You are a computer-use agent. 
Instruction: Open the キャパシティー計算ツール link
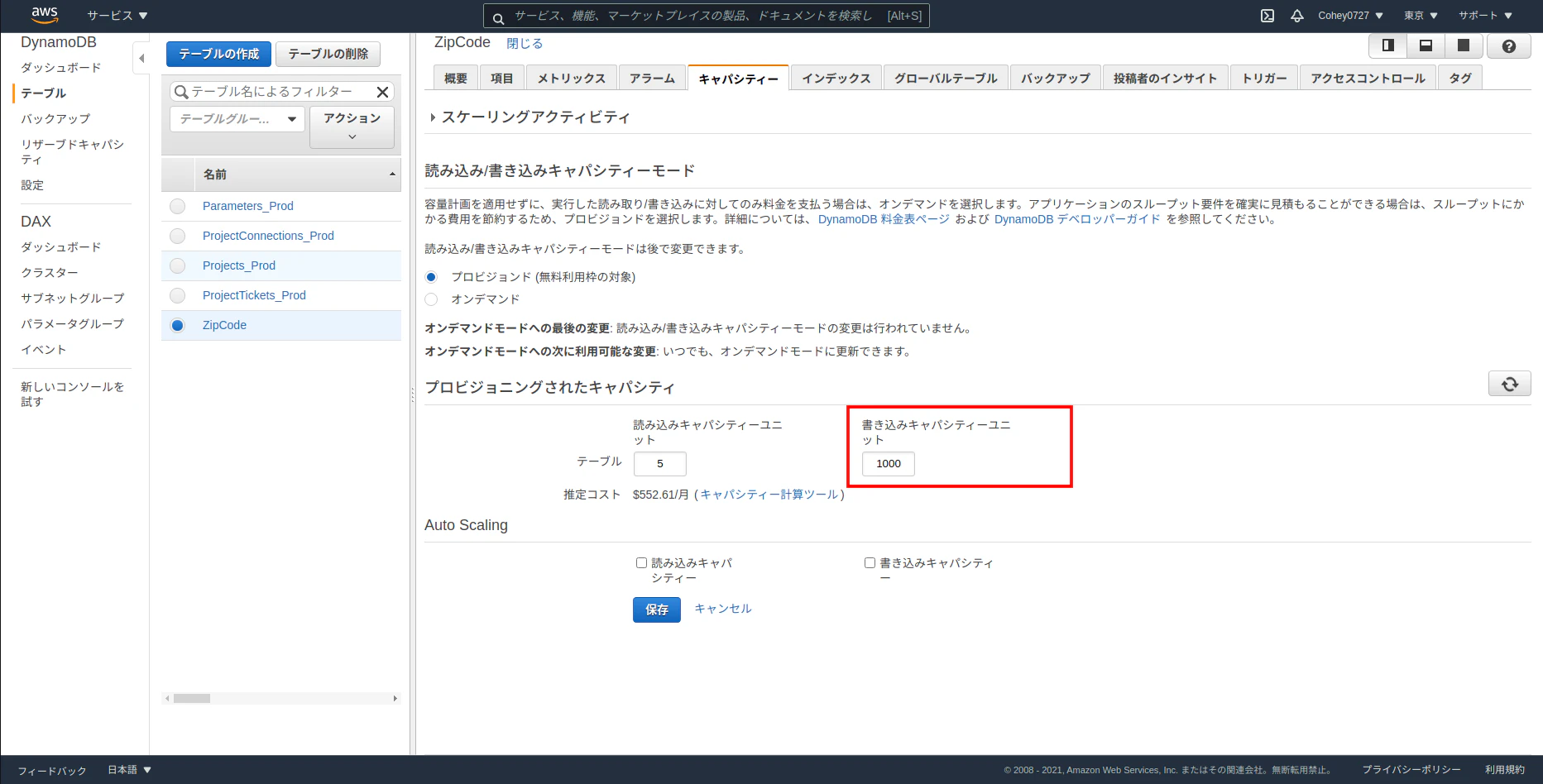tap(769, 495)
